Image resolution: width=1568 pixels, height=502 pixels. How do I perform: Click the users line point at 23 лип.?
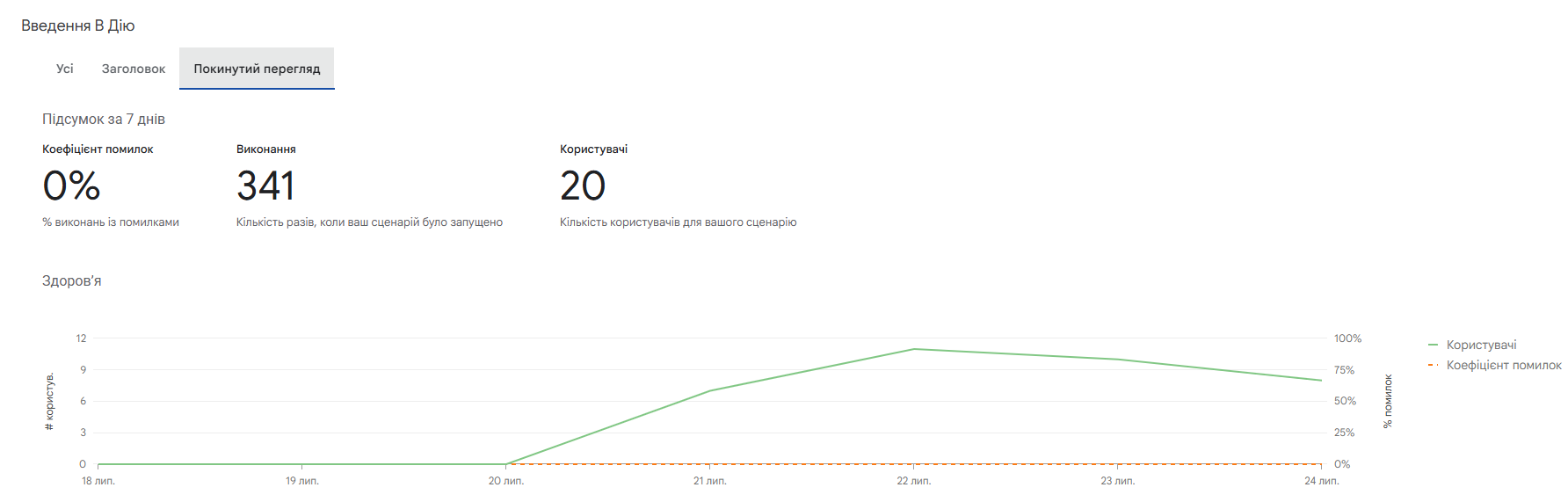pos(1118,359)
